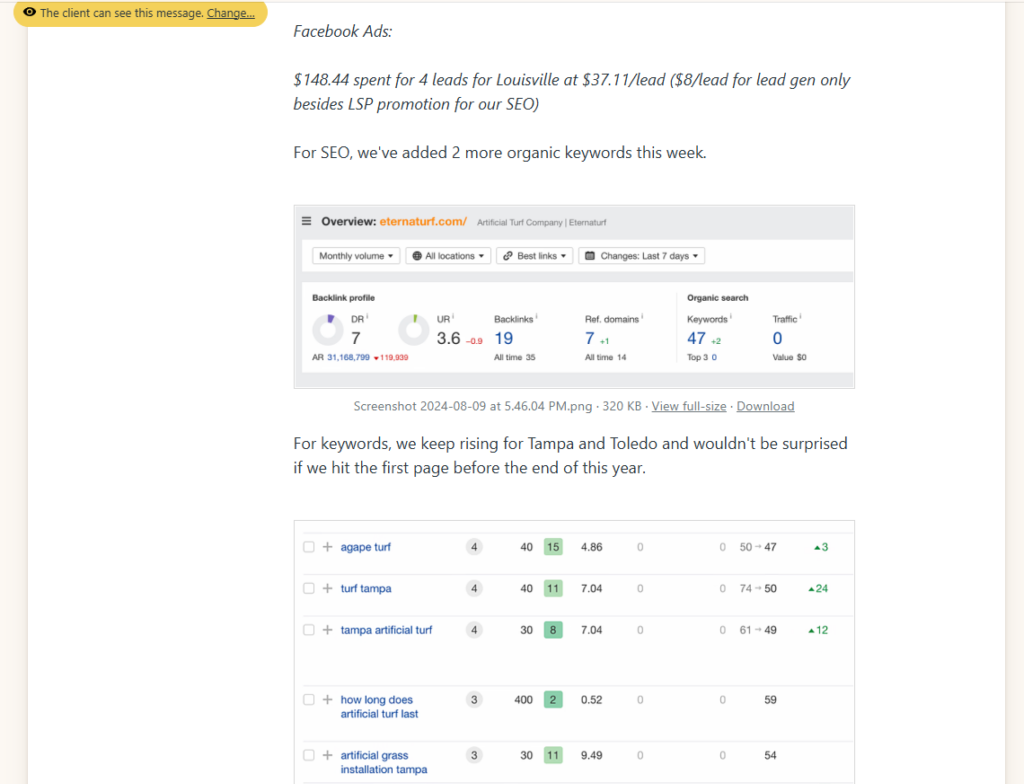Click the hamburger menu in the Ahrefs overview
The height and width of the screenshot is (784, 1024).
pyautogui.click(x=306, y=221)
